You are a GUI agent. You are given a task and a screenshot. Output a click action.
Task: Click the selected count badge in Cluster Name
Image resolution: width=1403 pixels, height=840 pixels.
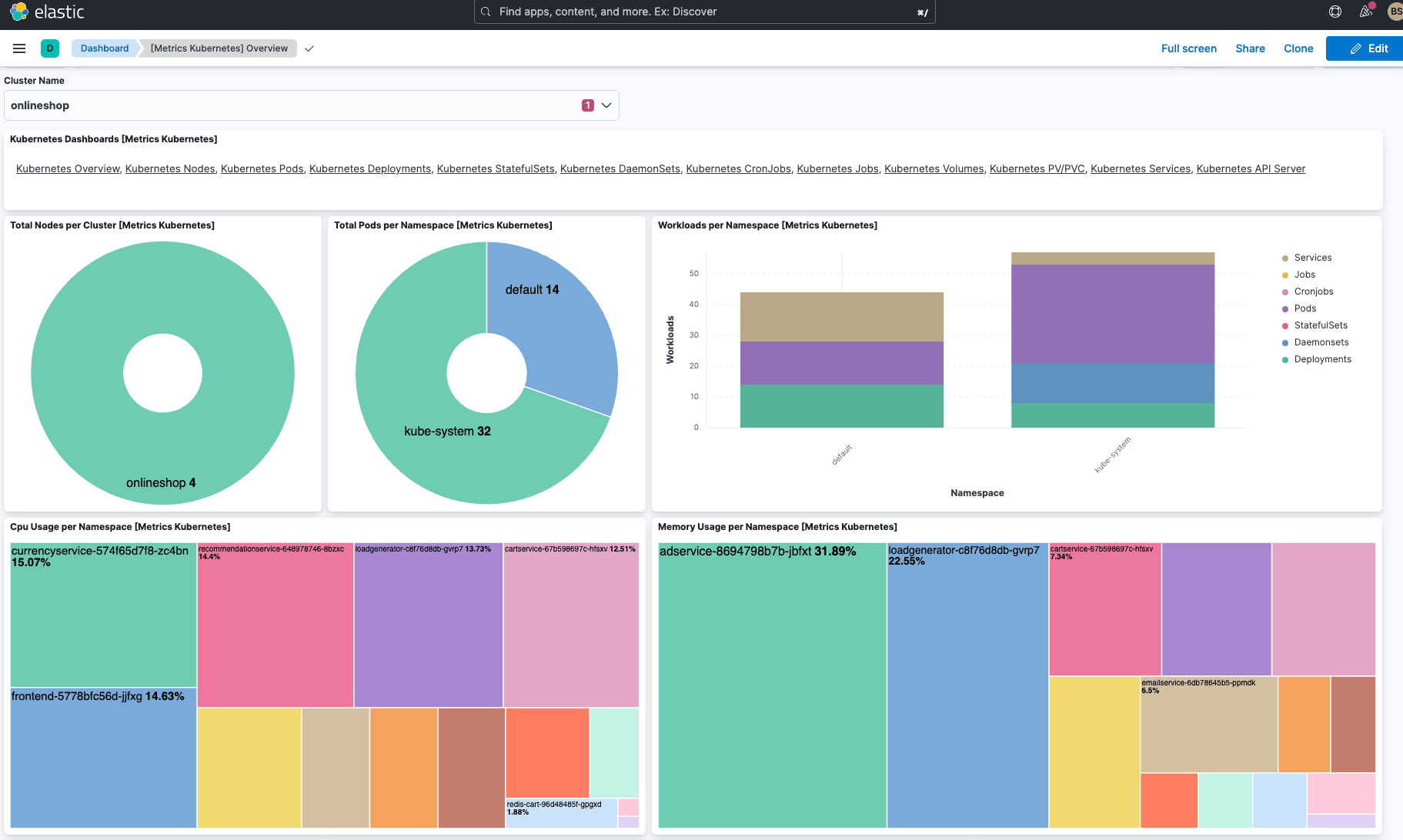tap(587, 105)
